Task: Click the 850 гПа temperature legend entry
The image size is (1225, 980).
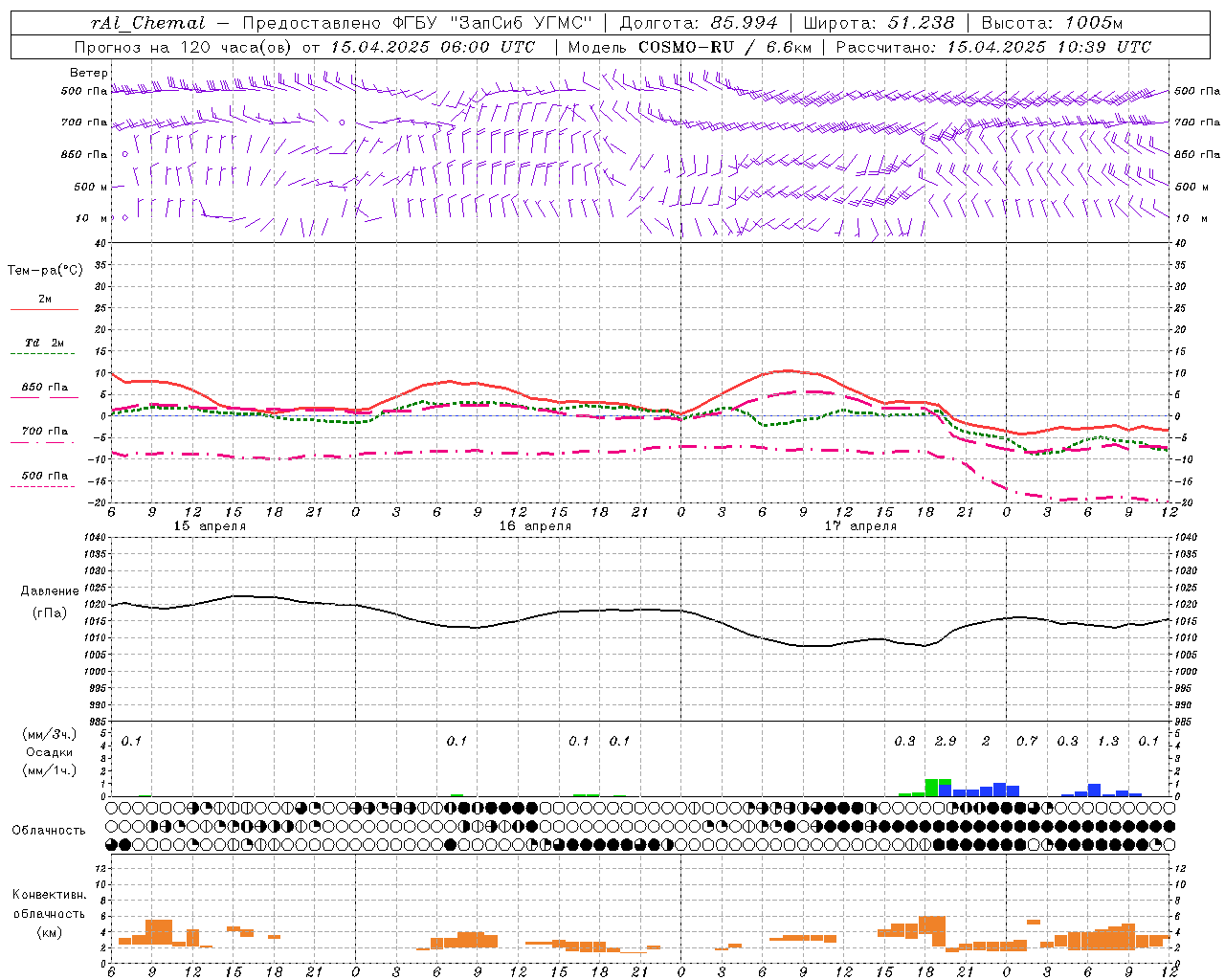Action: [x=45, y=388]
